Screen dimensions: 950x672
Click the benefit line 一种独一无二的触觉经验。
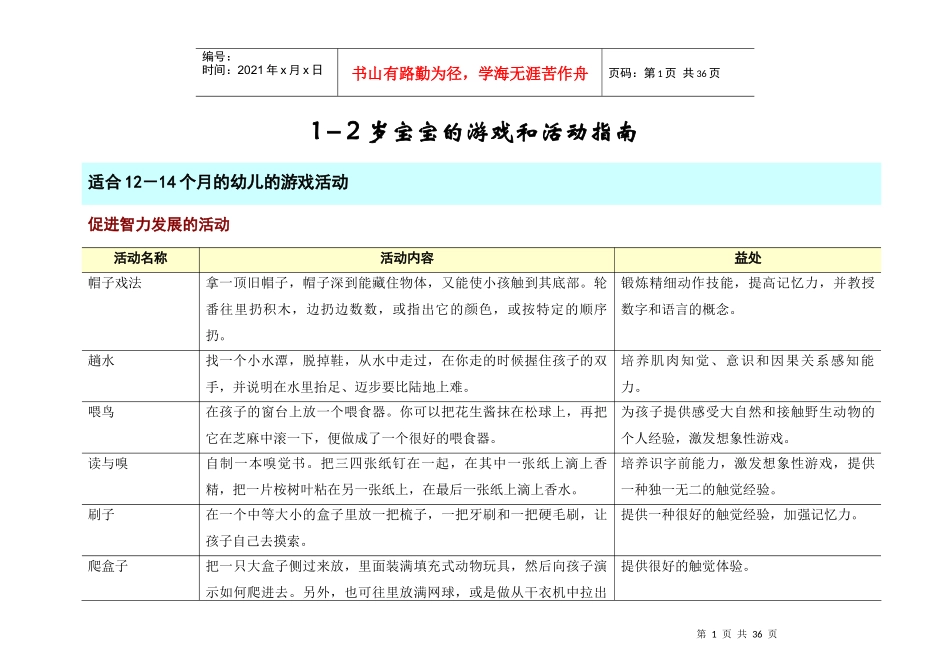tap(700, 490)
